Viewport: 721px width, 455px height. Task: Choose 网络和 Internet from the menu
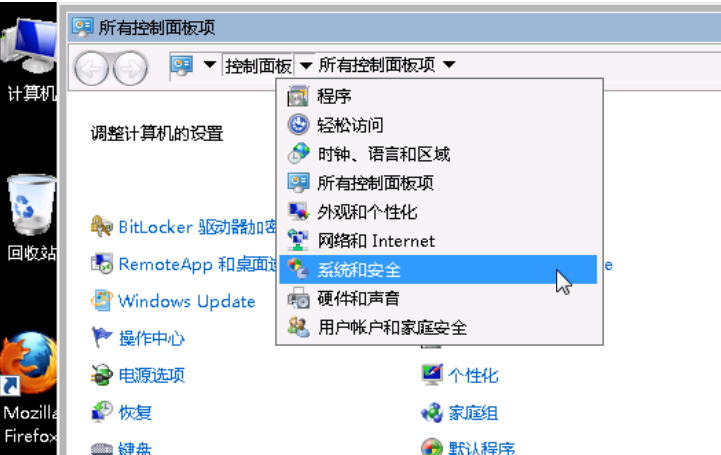tap(438, 241)
